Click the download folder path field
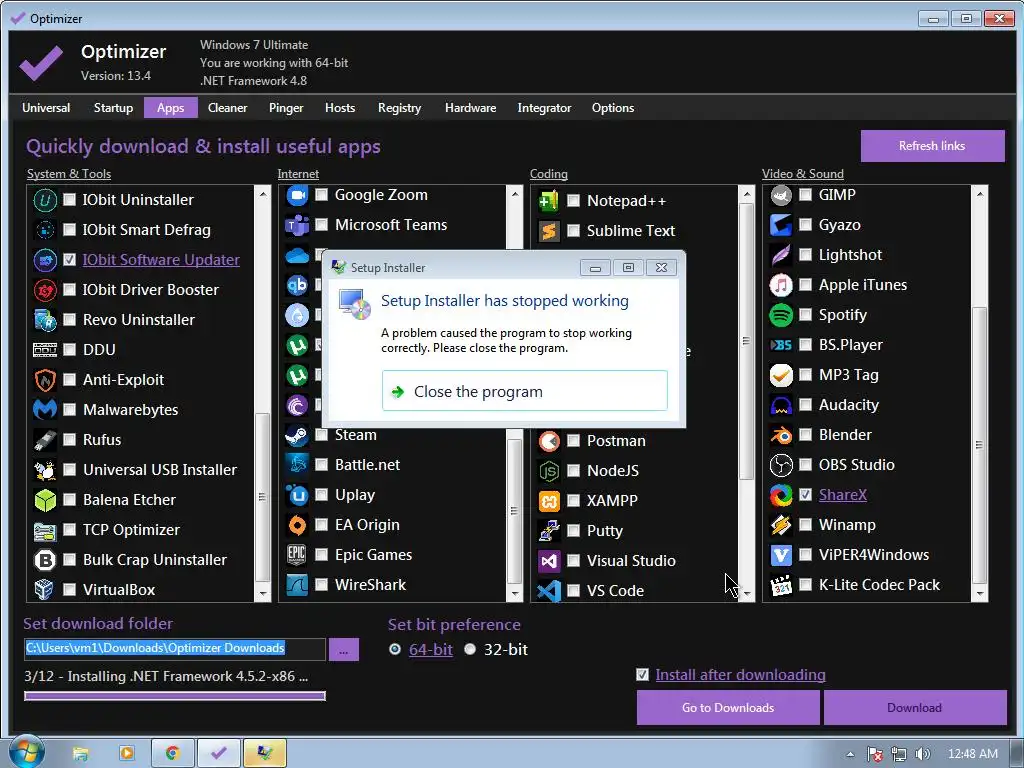 pos(174,649)
